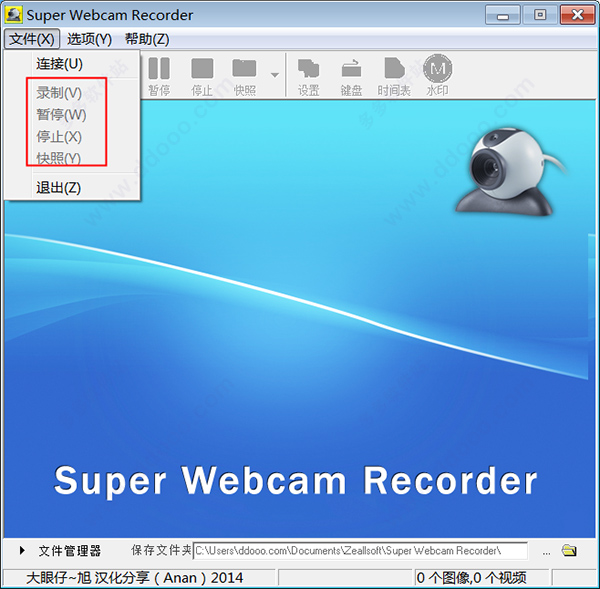Click the Snapshot (快照) toolbar icon
The width and height of the screenshot is (600, 589).
click(x=245, y=76)
